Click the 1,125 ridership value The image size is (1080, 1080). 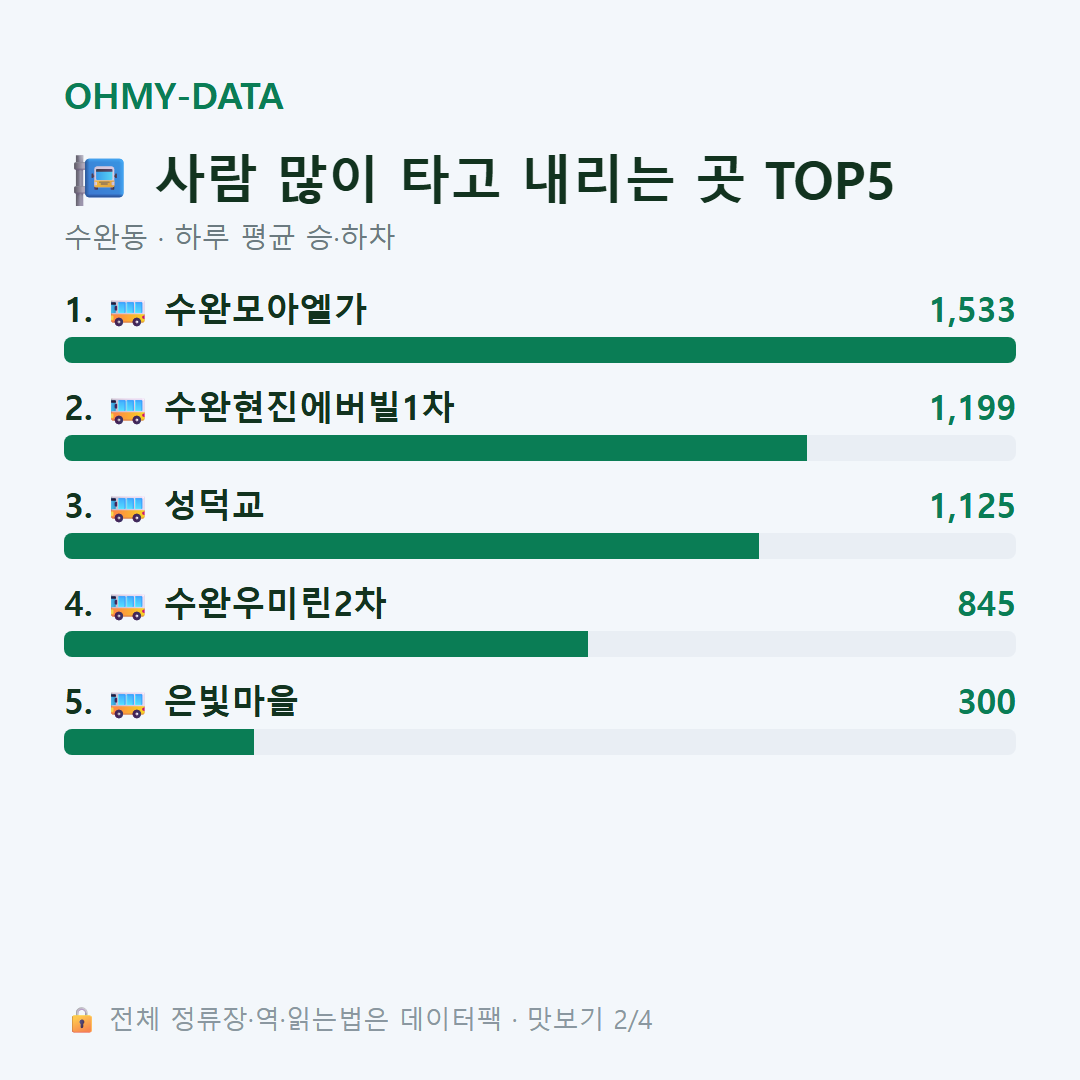coord(972,506)
